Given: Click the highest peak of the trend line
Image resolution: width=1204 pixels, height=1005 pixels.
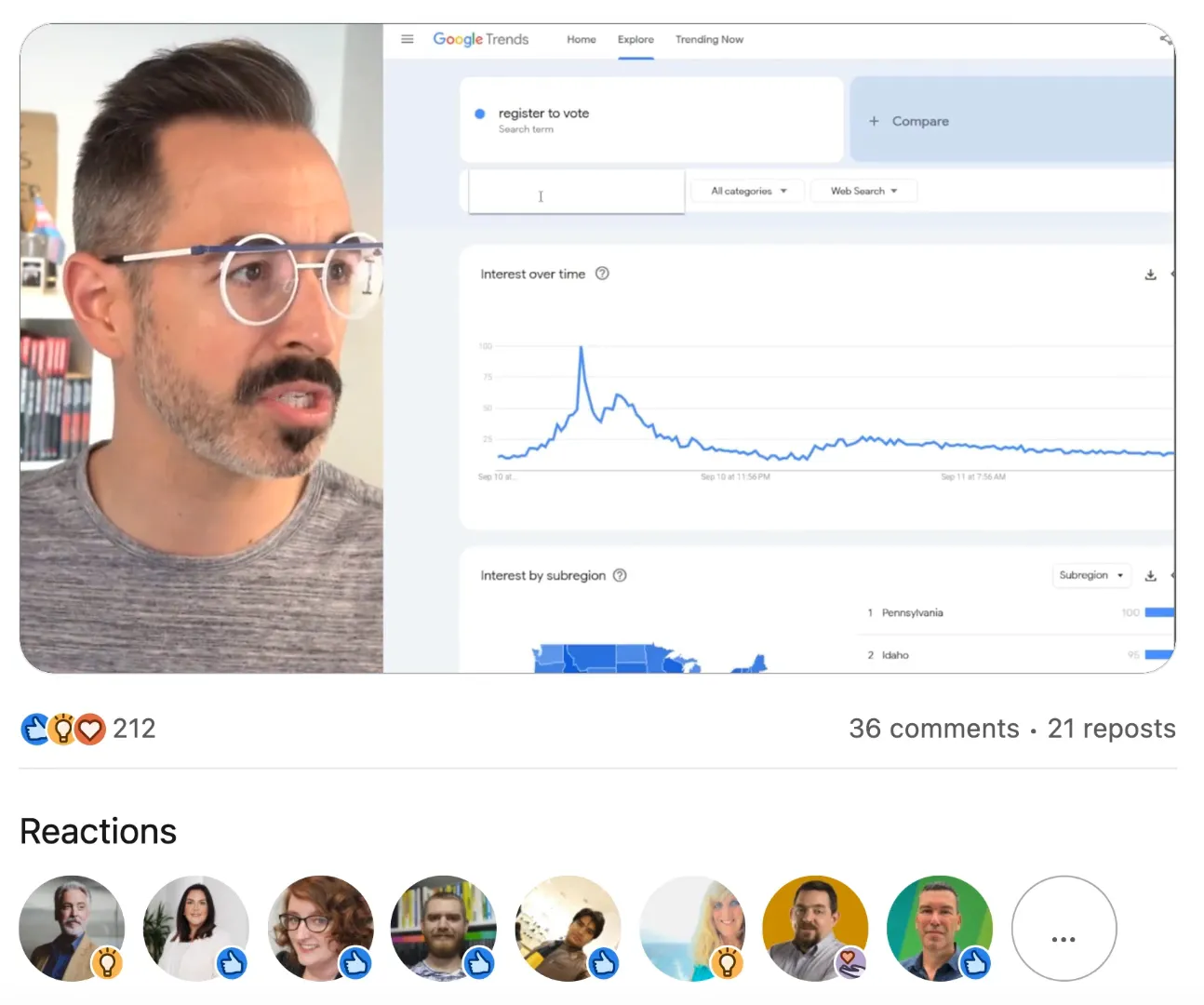Looking at the screenshot, I should pyautogui.click(x=582, y=348).
